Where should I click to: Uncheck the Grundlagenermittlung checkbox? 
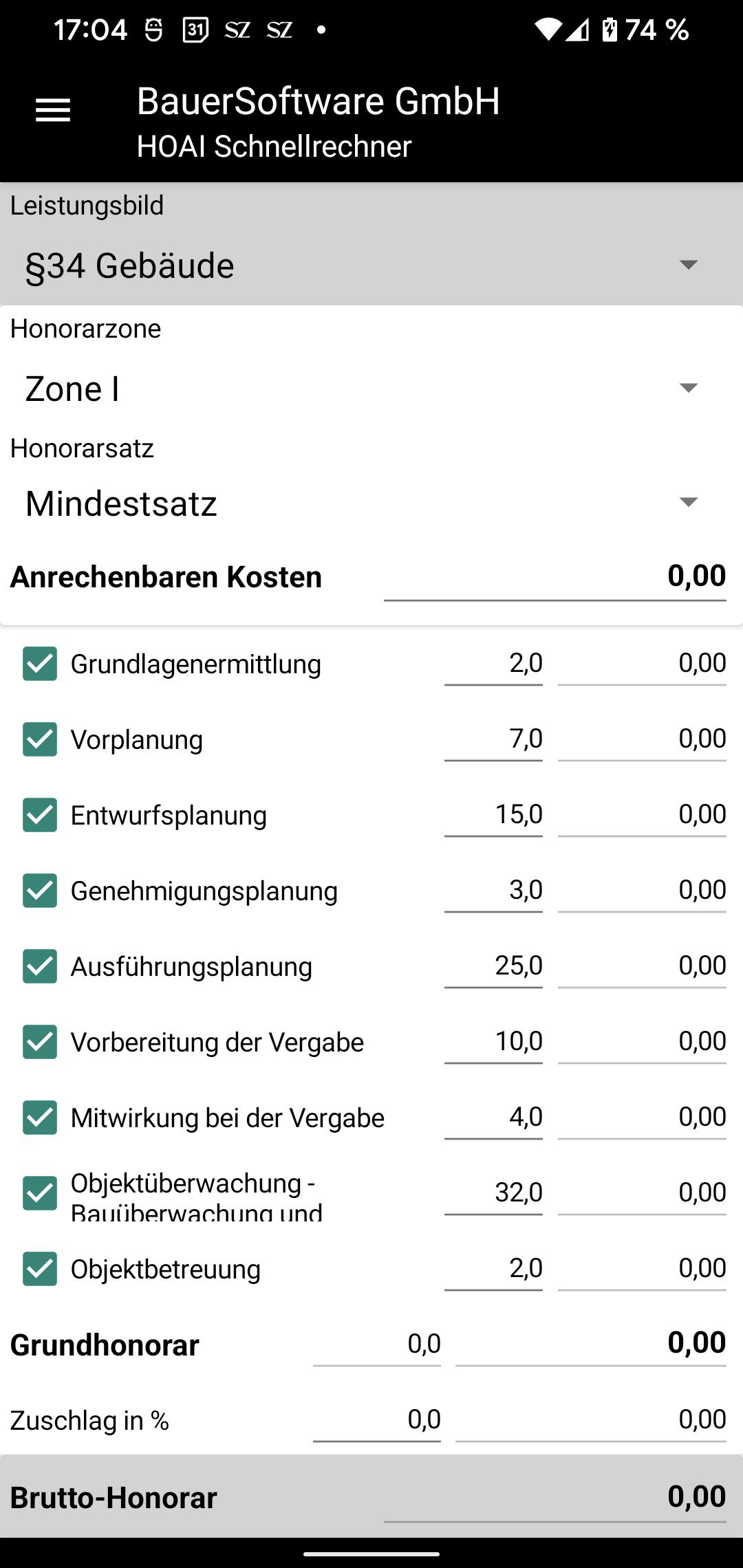click(40, 664)
